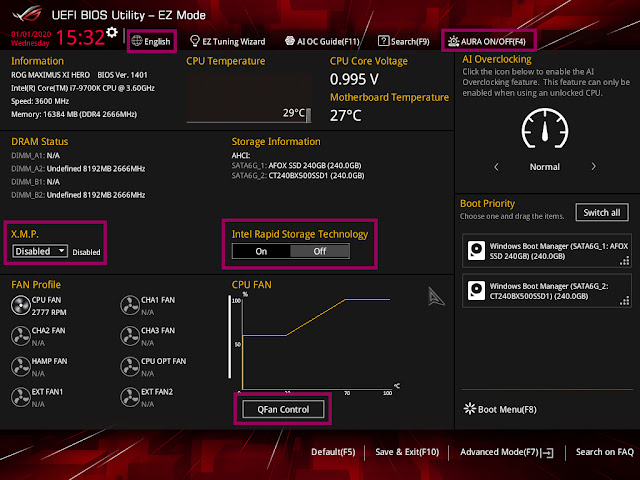The image size is (640, 480).
Task: Click the ROG logo icon
Action: pos(27,14)
